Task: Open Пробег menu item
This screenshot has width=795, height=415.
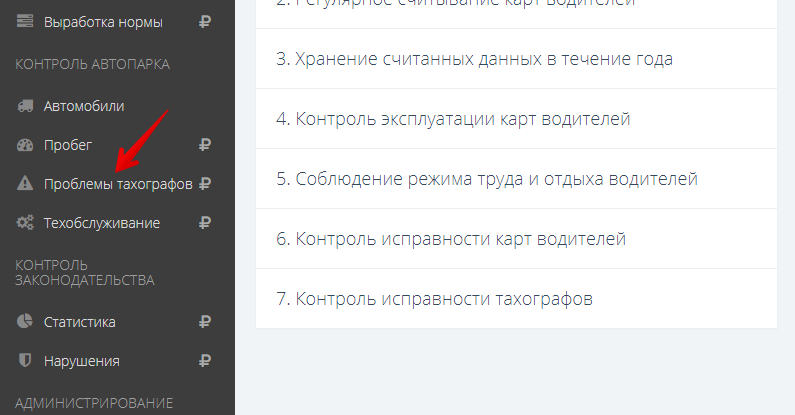Action: [x=68, y=145]
